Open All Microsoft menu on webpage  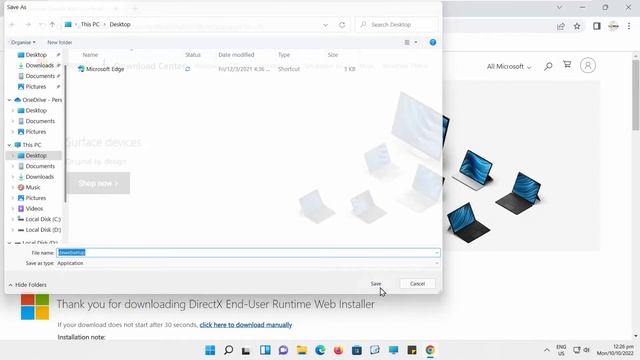[509, 67]
